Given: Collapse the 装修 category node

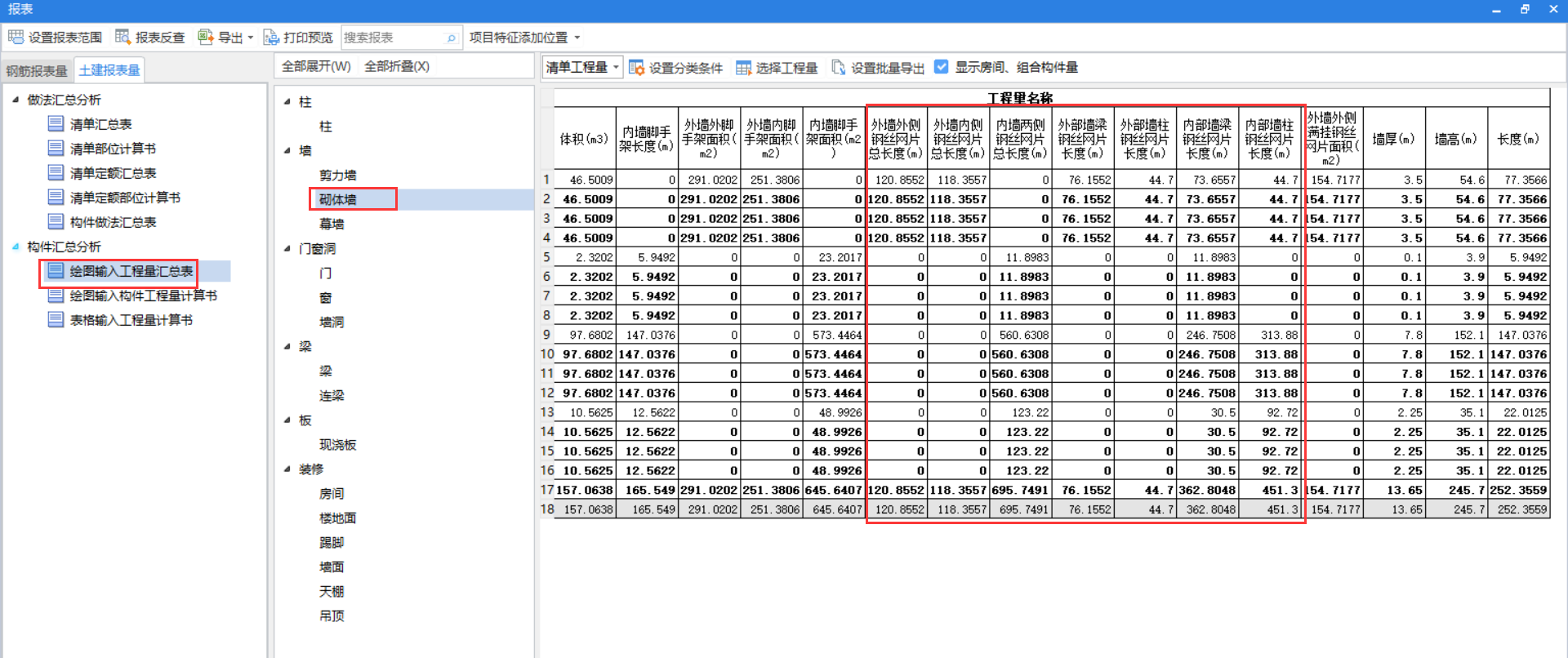Looking at the screenshot, I should click(x=287, y=469).
